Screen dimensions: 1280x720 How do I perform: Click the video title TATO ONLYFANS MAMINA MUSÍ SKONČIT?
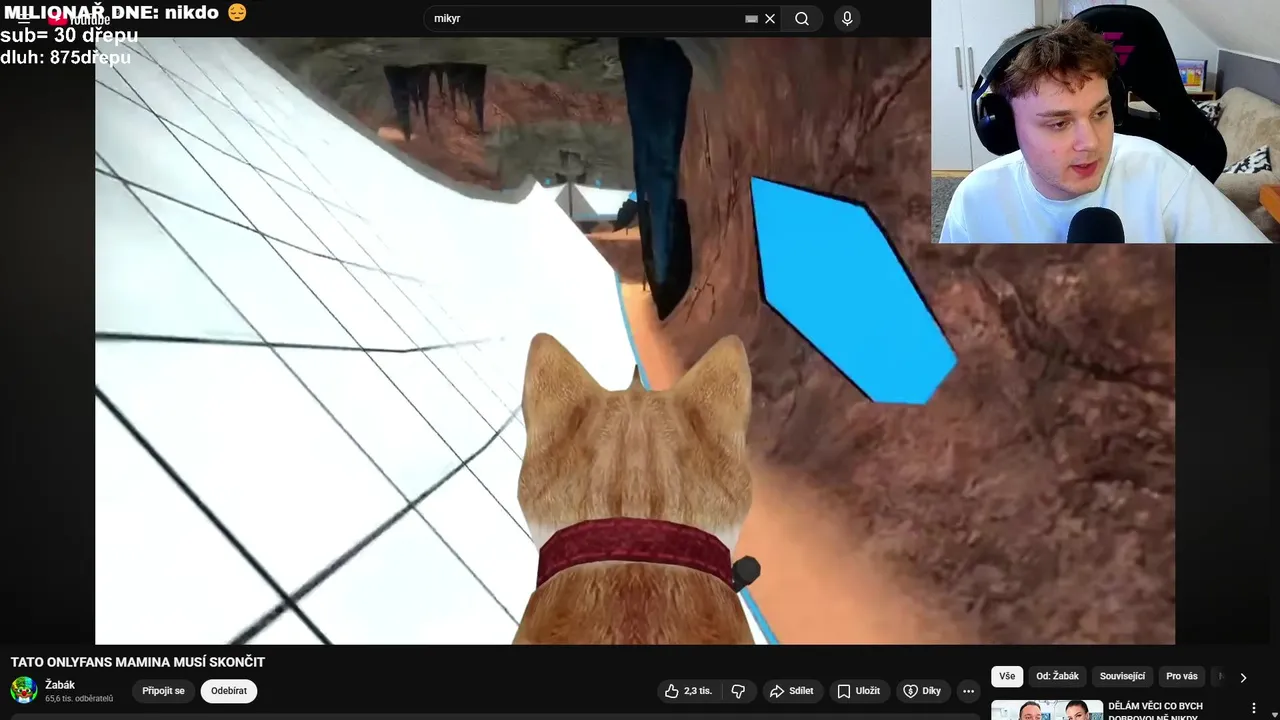click(x=138, y=662)
